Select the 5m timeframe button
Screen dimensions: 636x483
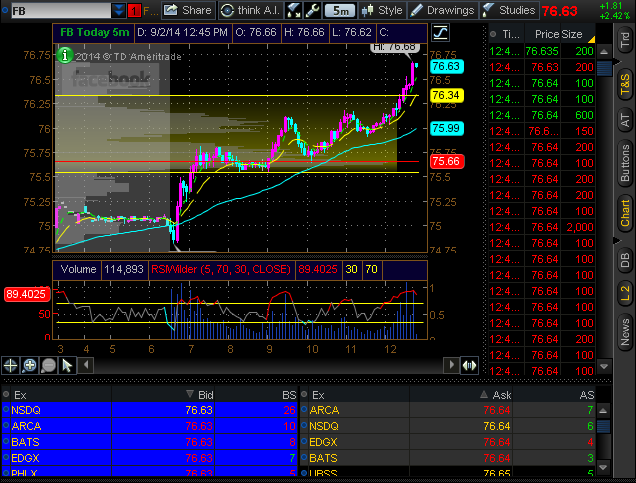pos(340,11)
